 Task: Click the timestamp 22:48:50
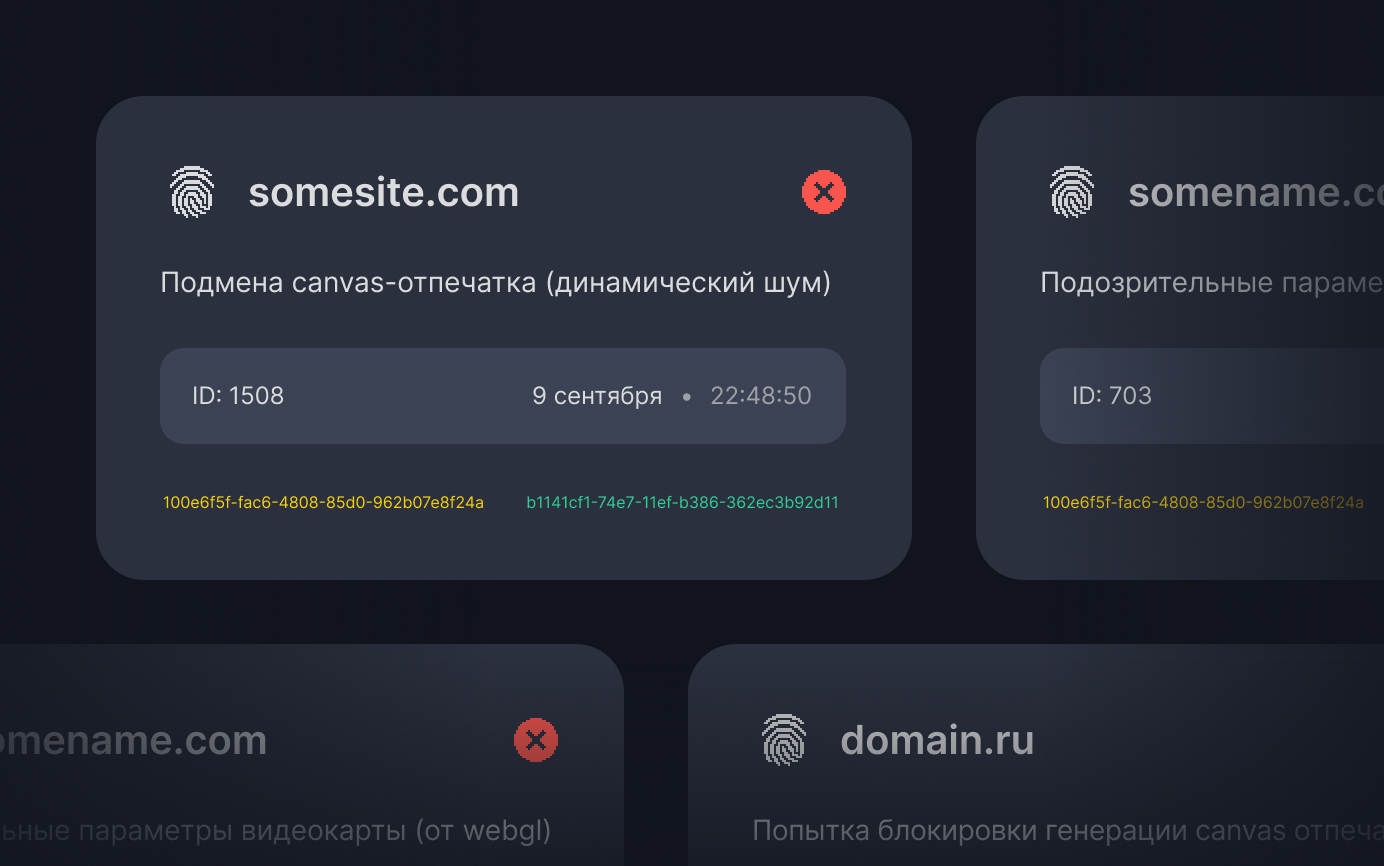click(761, 396)
